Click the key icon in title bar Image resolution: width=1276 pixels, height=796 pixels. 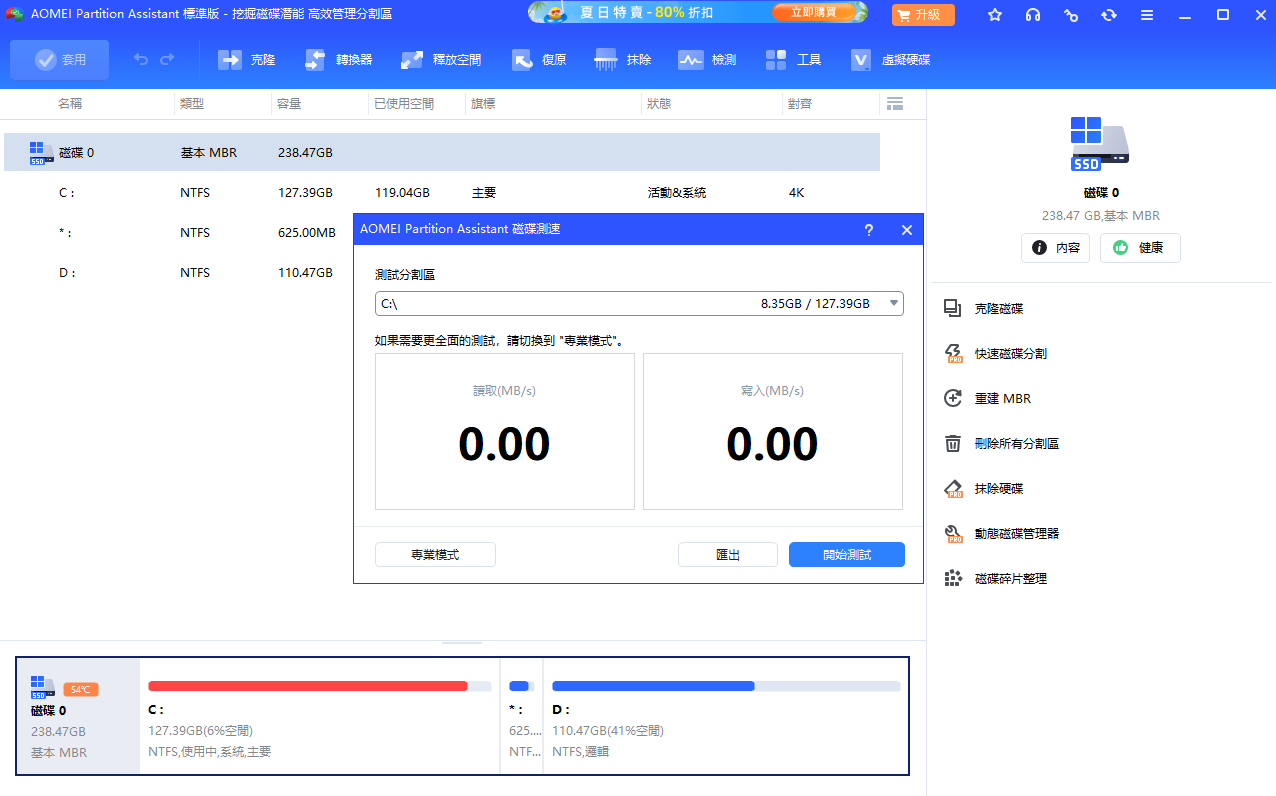pos(1071,15)
